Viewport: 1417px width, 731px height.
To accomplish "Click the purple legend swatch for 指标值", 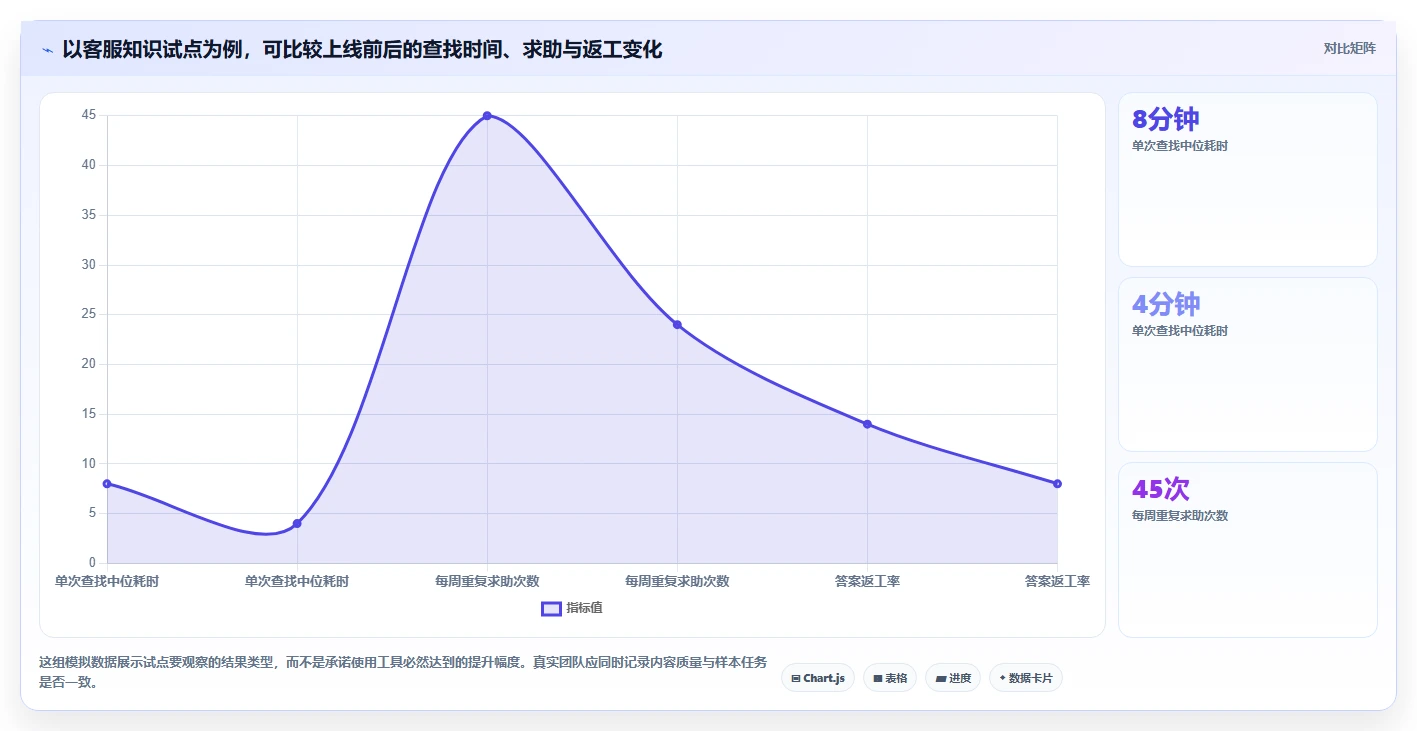I will [x=551, y=608].
